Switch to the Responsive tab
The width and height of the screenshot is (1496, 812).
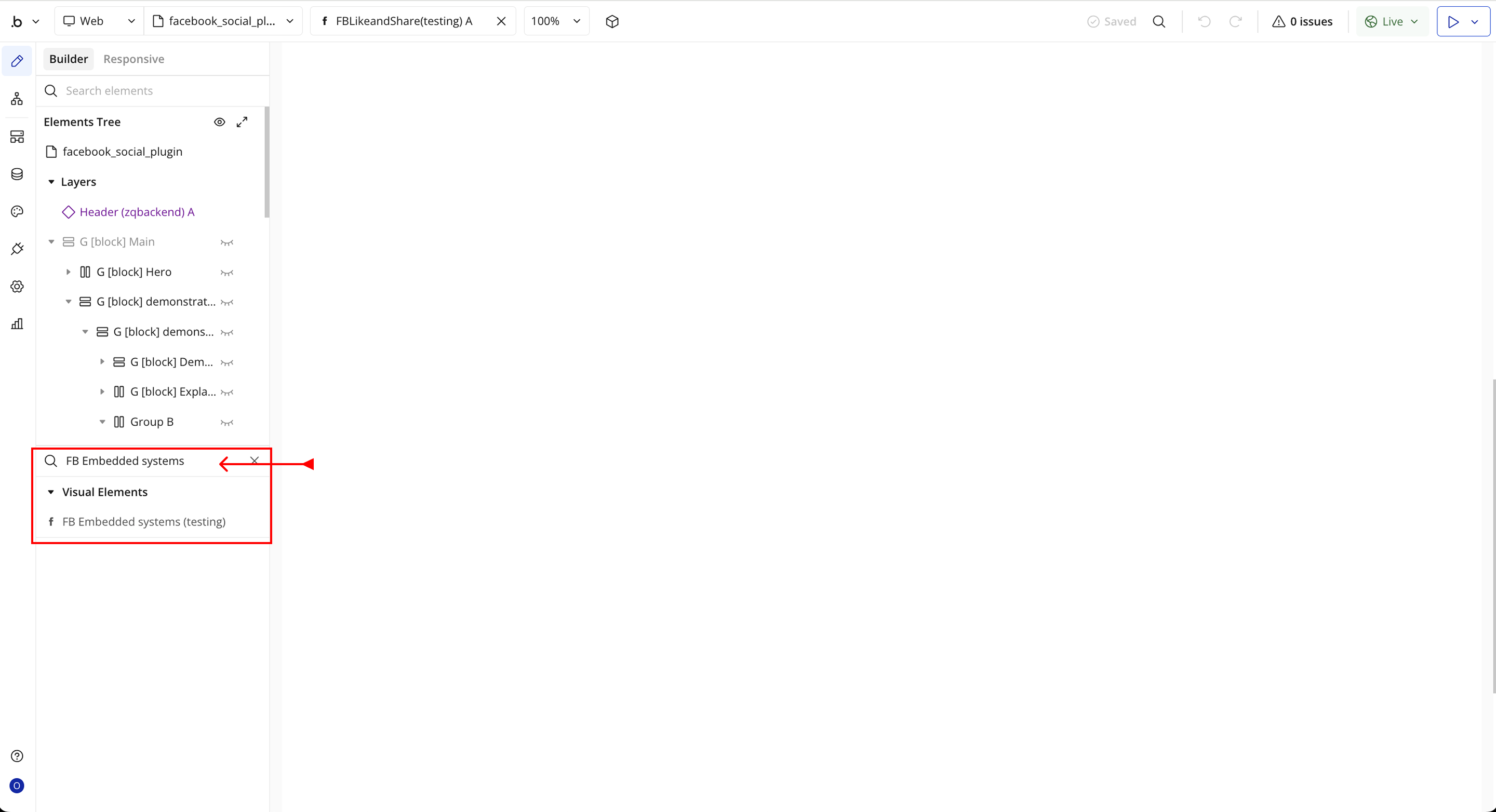[133, 59]
